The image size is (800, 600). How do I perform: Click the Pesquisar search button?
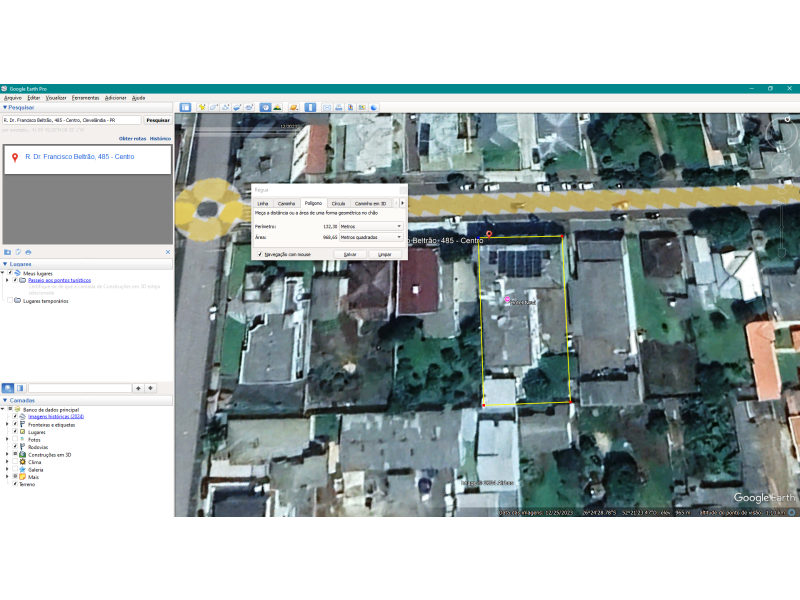[x=158, y=120]
